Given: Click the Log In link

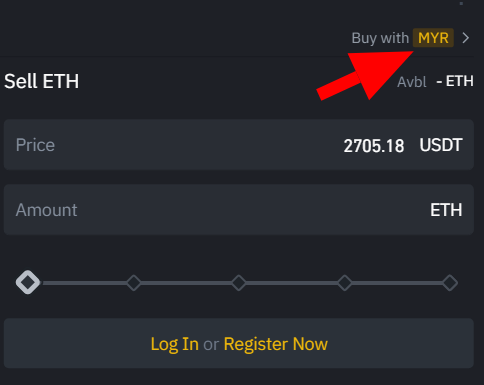Looking at the screenshot, I should pyautogui.click(x=175, y=344).
